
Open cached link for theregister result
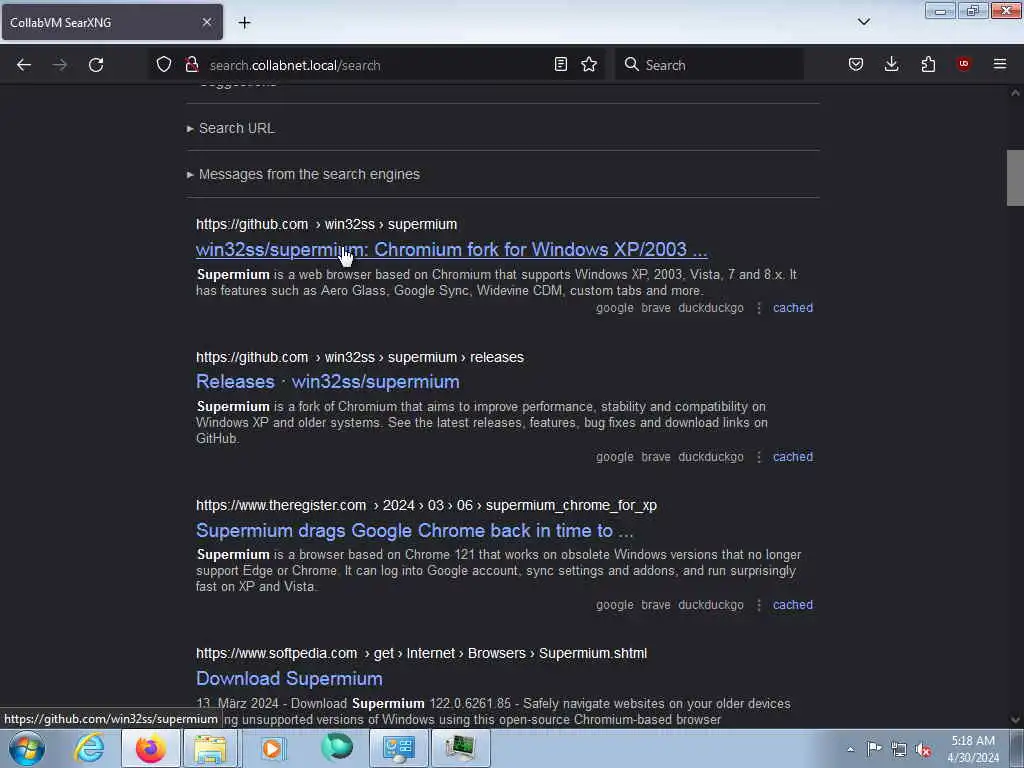click(x=793, y=605)
